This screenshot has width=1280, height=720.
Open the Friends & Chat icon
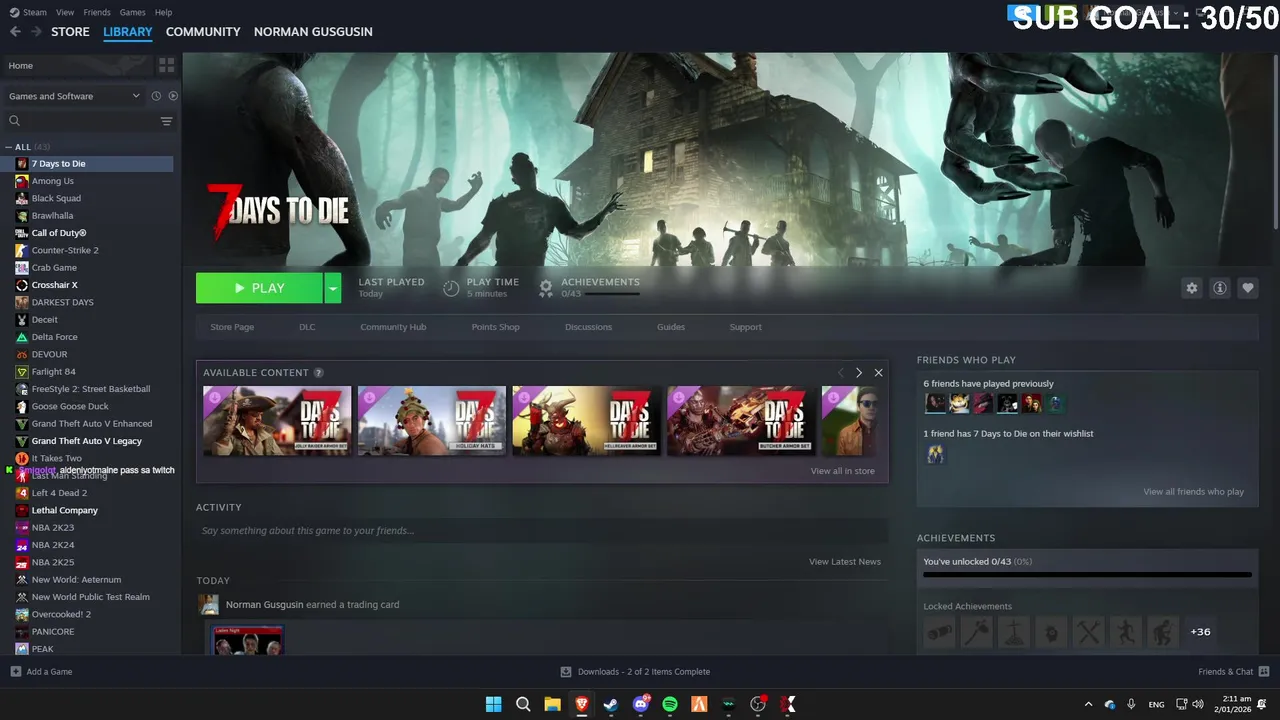(1264, 672)
